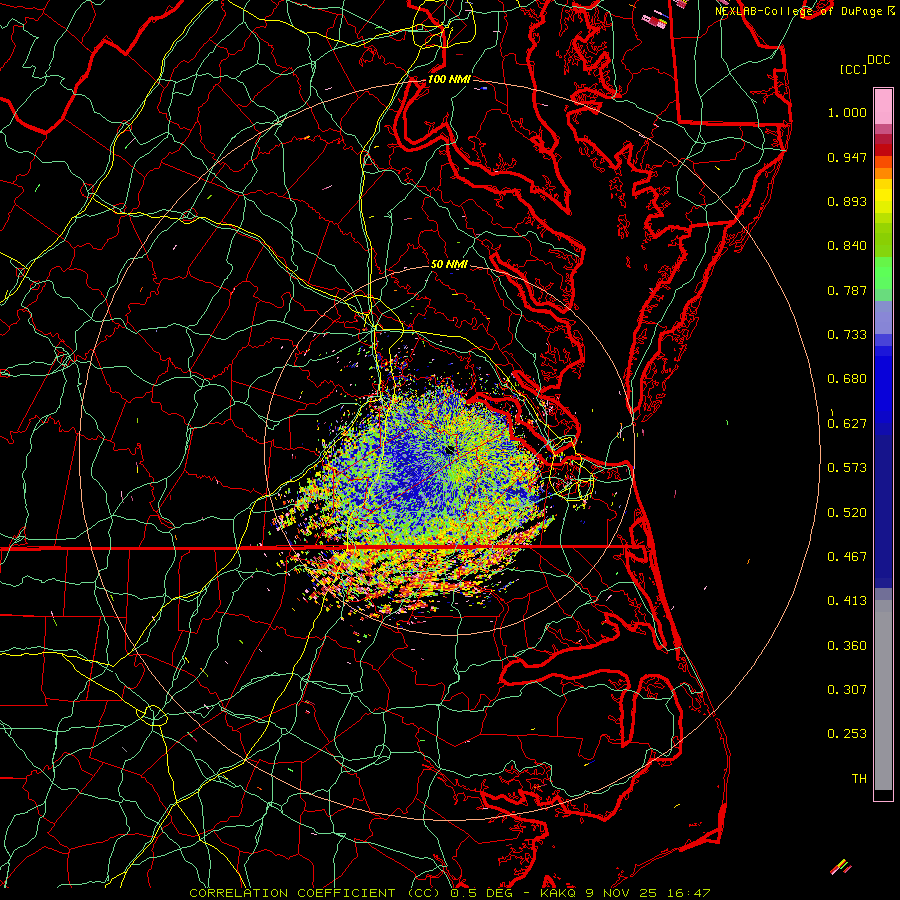Pick the dark red color bar segment
The width and height of the screenshot is (900, 900).
[x=883, y=149]
